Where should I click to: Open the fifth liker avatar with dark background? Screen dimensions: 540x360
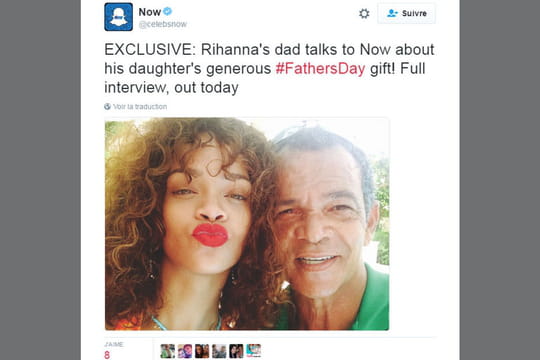pyautogui.click(x=236, y=351)
